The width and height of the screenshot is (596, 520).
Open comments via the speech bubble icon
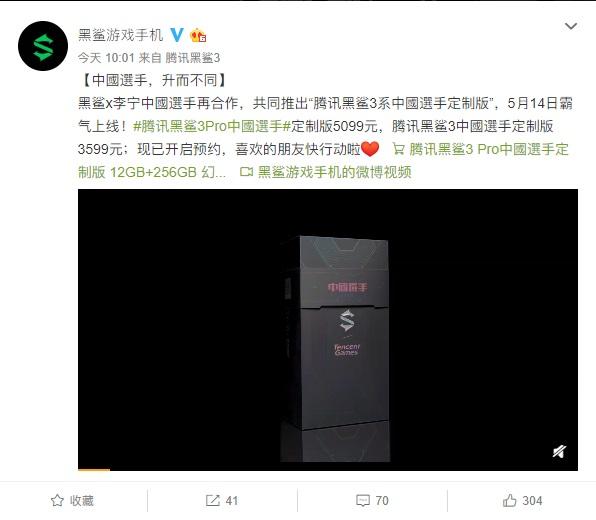pos(363,500)
